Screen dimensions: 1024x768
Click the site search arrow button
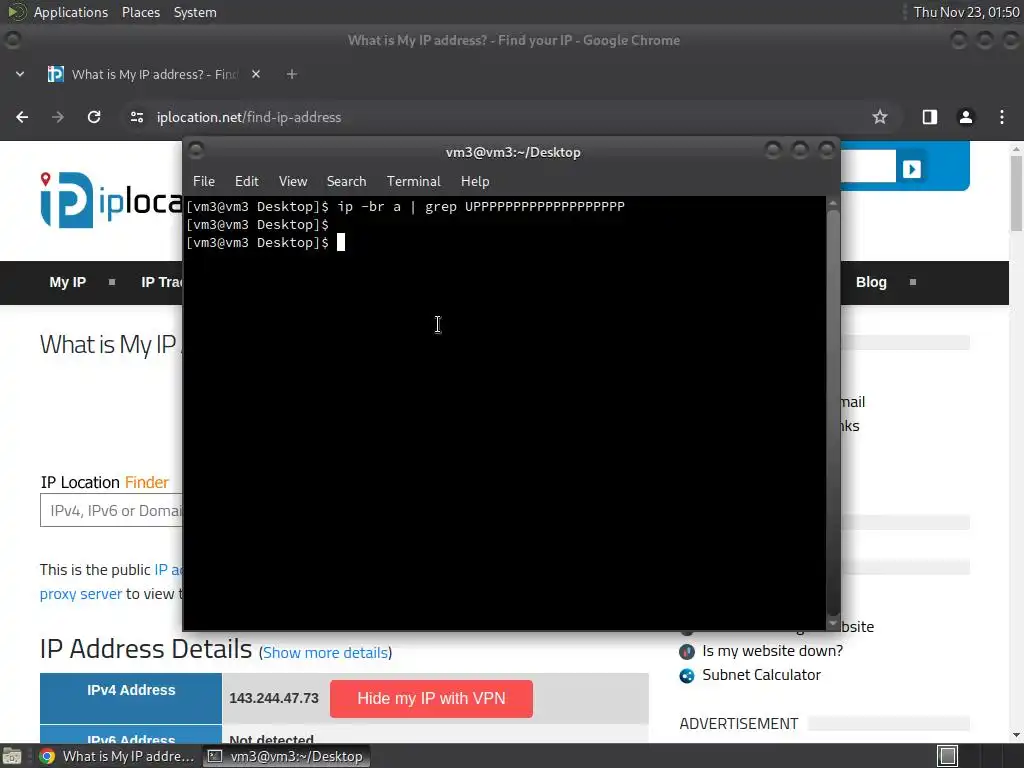click(x=912, y=169)
